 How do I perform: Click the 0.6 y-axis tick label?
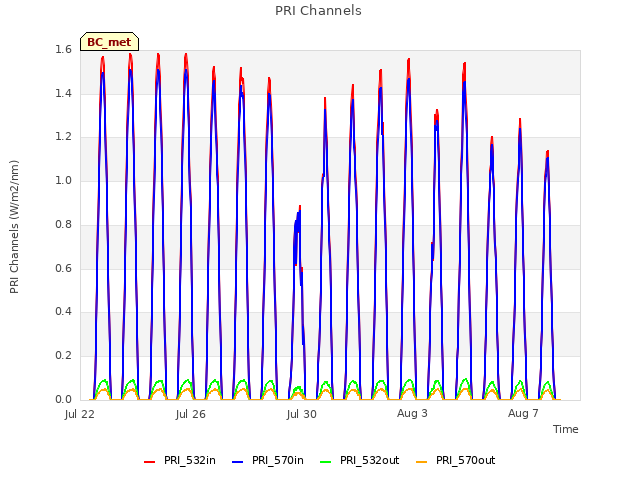coord(63,268)
